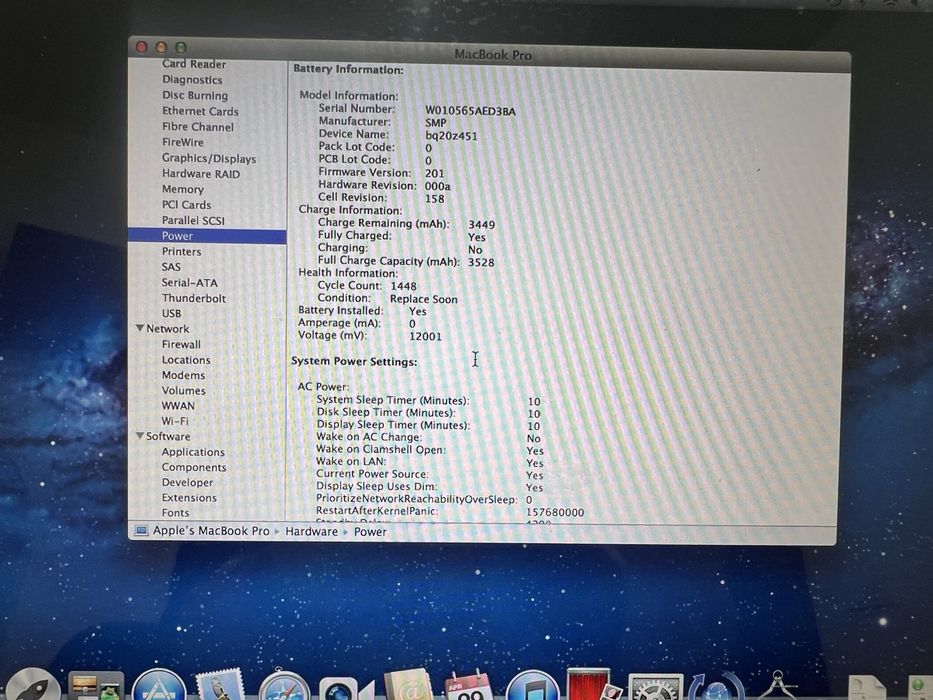This screenshot has width=933, height=700.
Task: Click the Replace Soon condition text
Action: 424,299
